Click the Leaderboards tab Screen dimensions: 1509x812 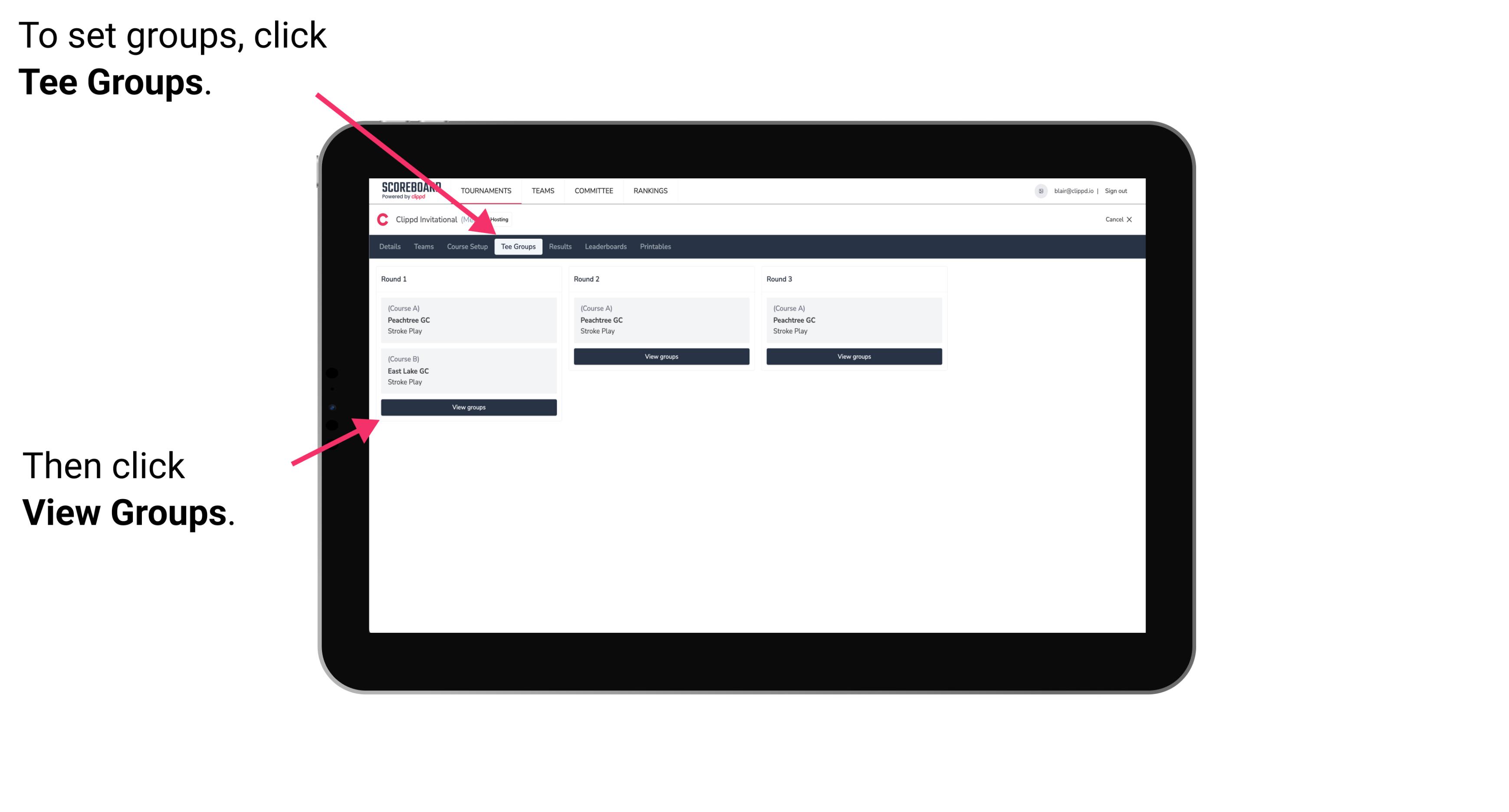click(605, 246)
